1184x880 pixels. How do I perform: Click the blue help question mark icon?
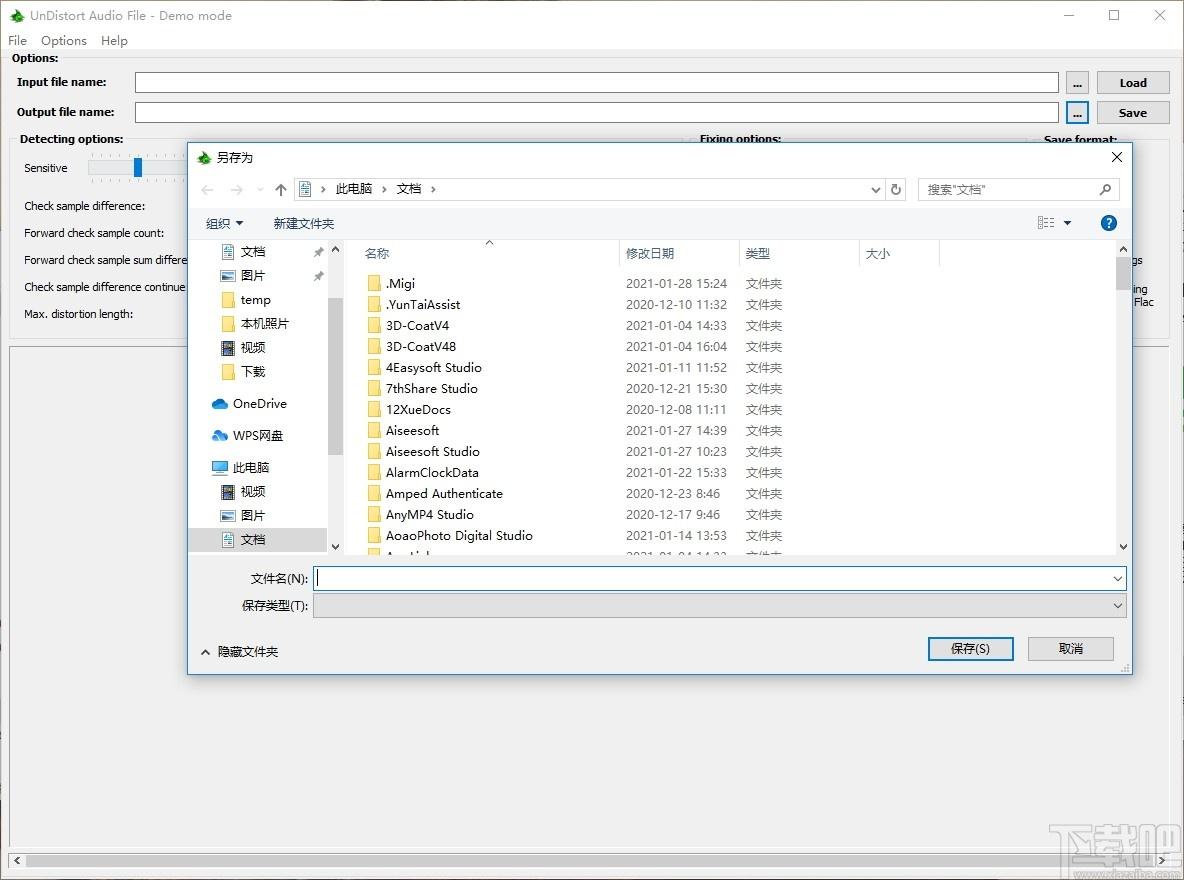coord(1108,223)
